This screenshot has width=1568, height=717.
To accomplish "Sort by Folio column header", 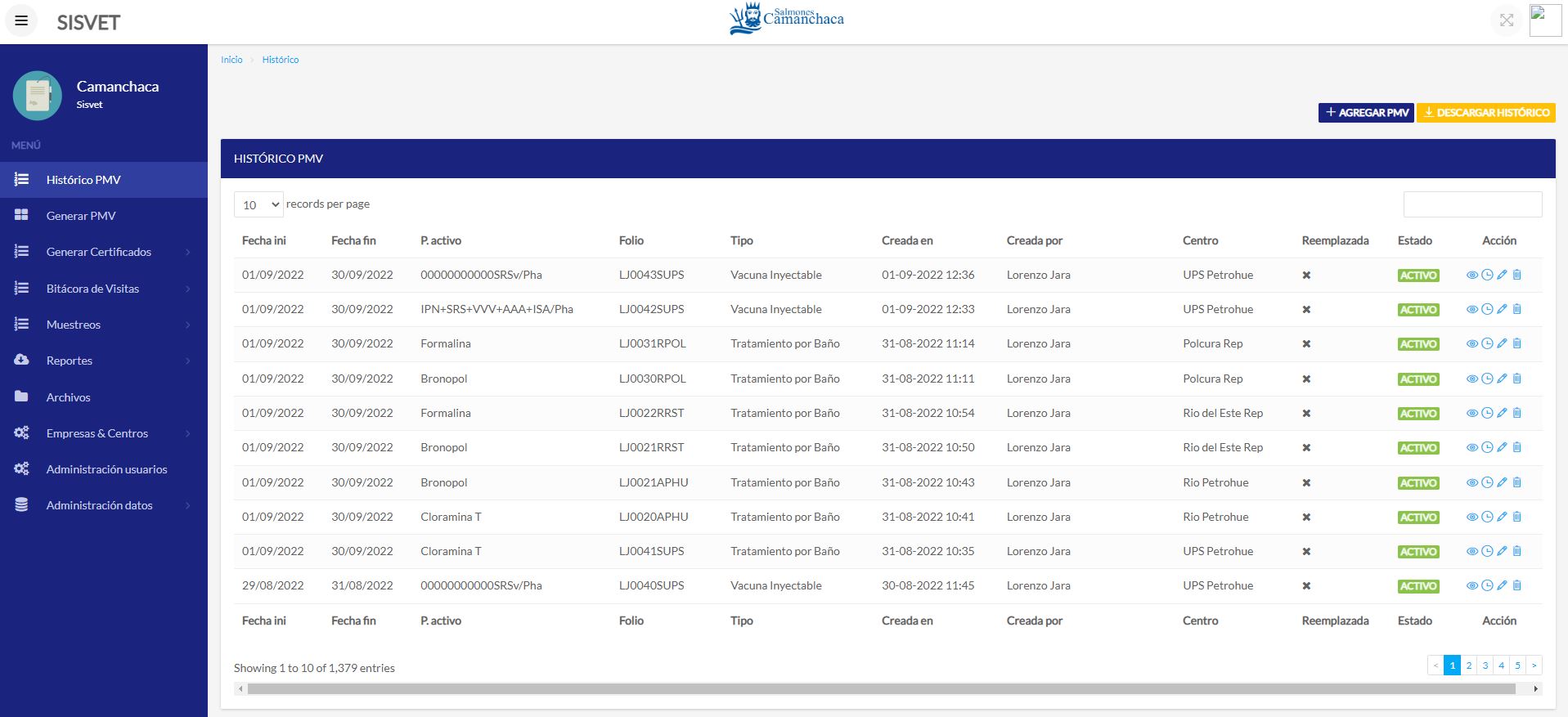I will coord(631,240).
